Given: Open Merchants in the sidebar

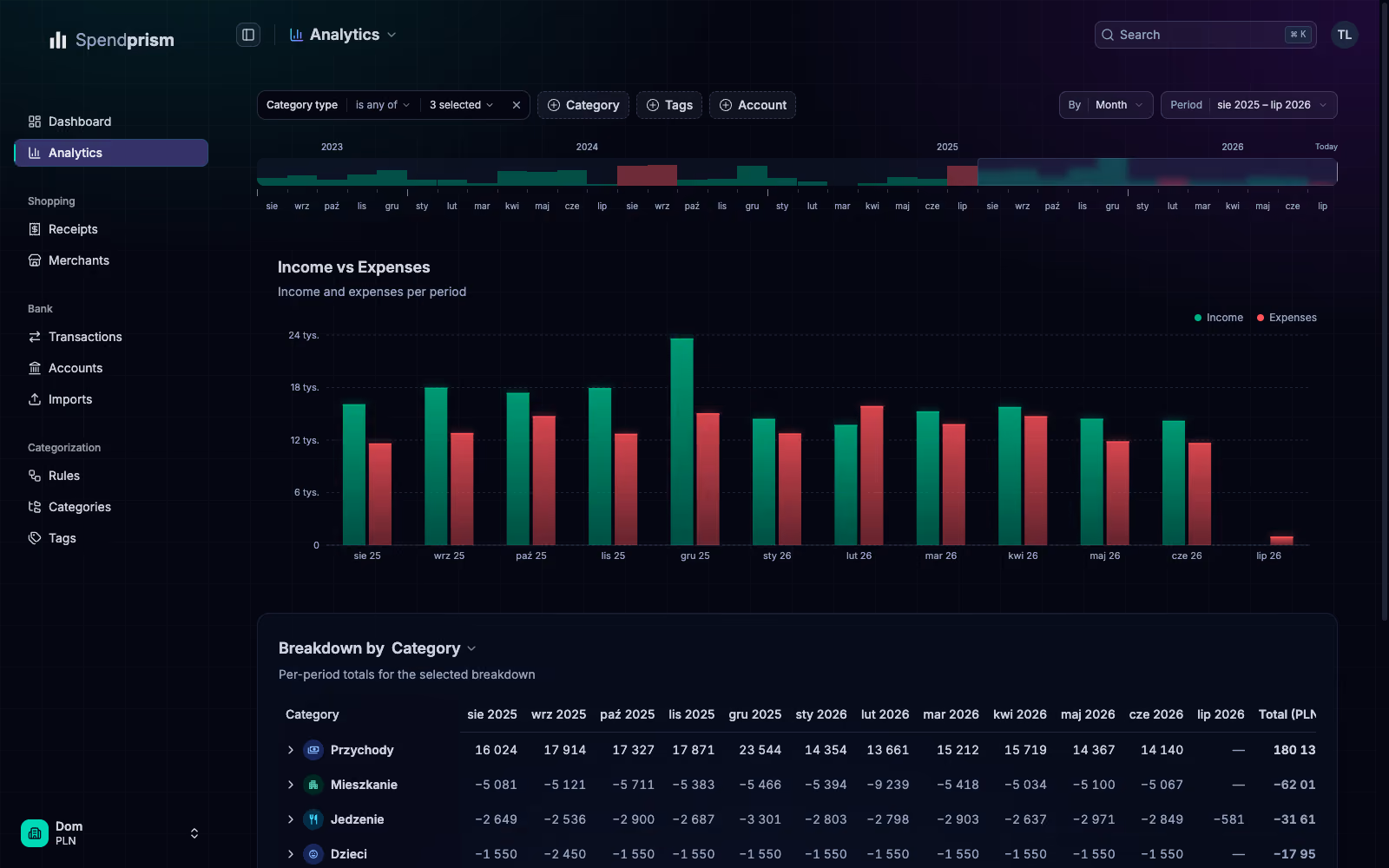Looking at the screenshot, I should [x=111, y=260].
